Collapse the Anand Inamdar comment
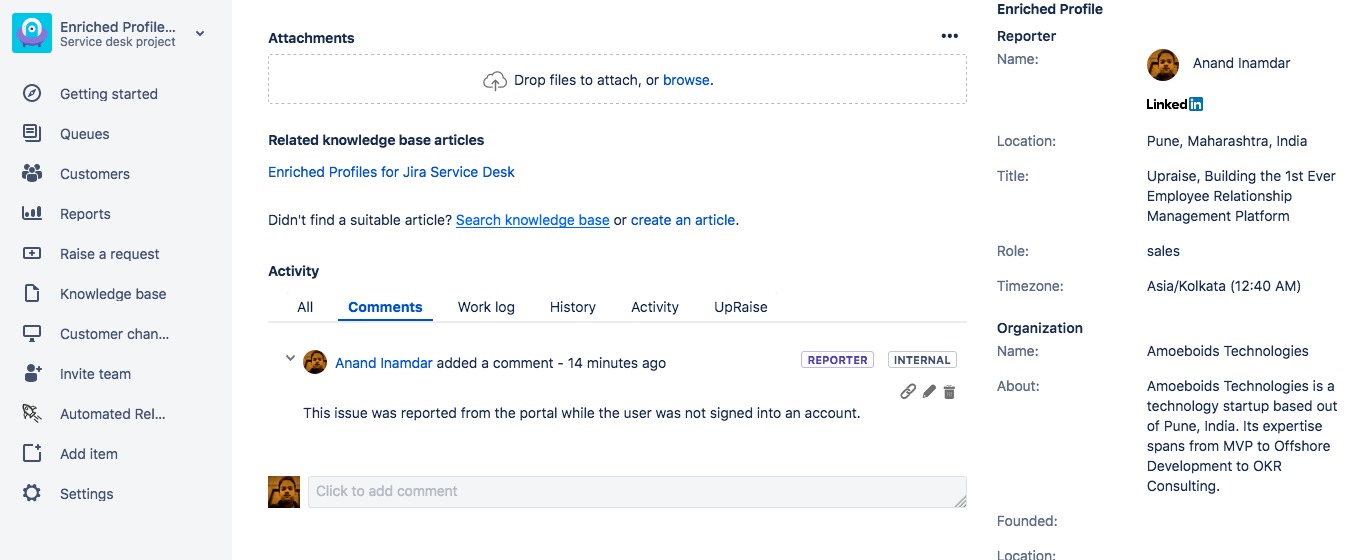Screen dimensions: 1357x560 (x=290, y=358)
